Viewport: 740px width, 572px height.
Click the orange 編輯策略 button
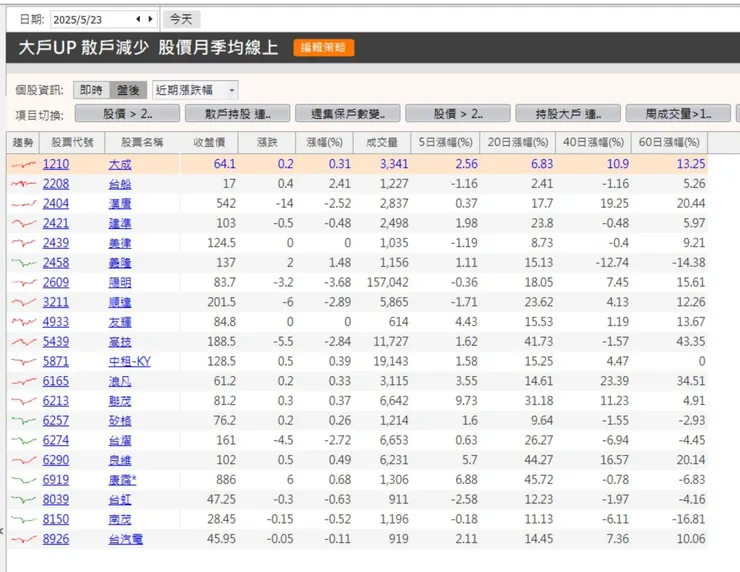click(x=323, y=48)
